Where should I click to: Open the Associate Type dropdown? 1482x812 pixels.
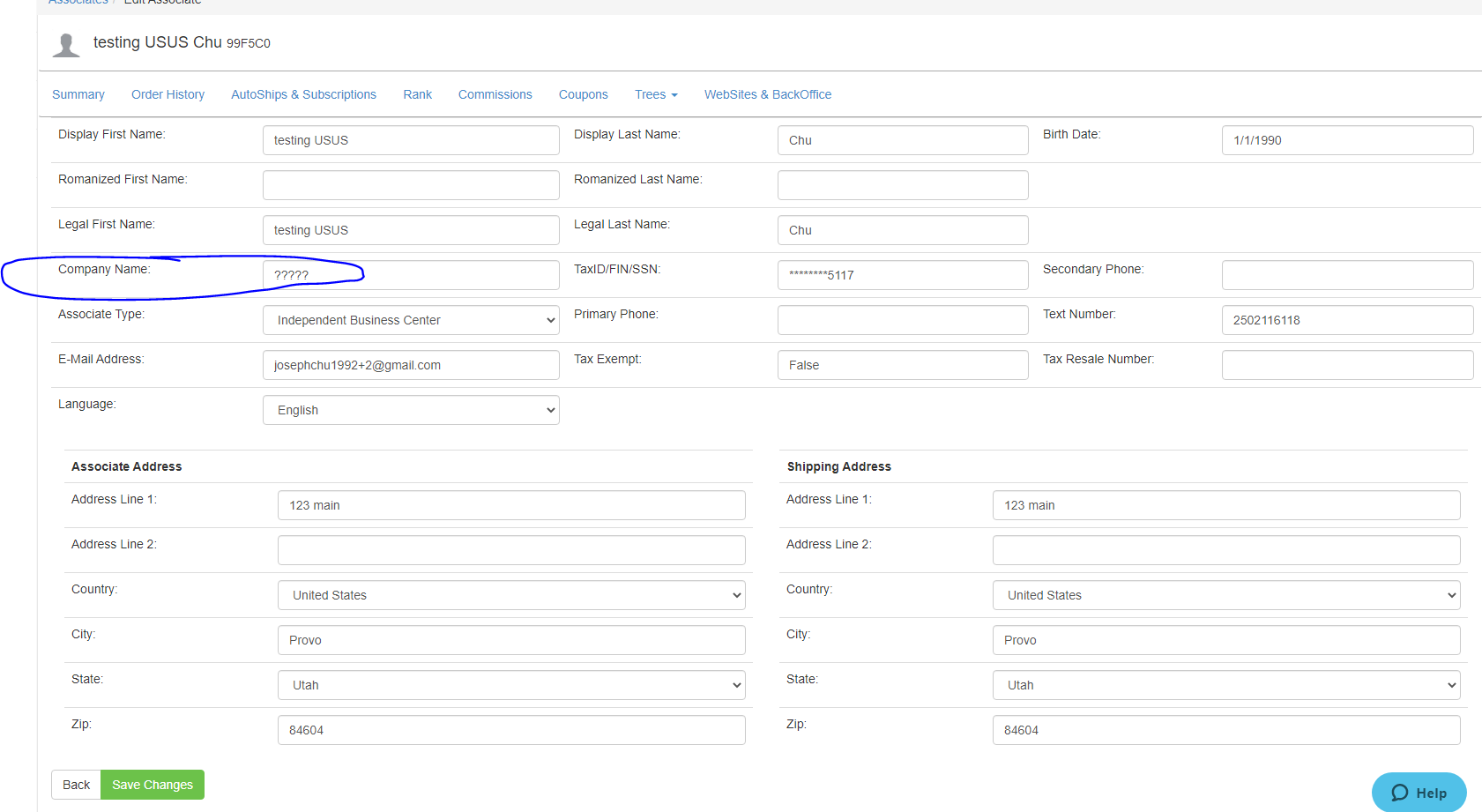coord(411,320)
